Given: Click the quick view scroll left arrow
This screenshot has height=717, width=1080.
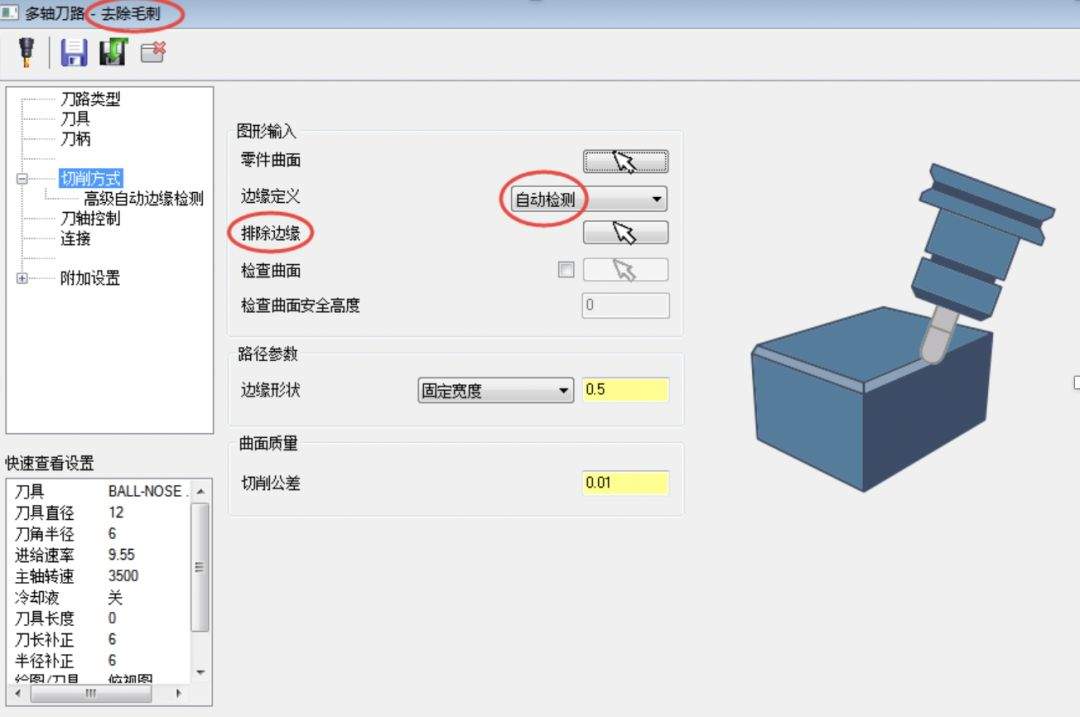Looking at the screenshot, I should tap(18, 694).
